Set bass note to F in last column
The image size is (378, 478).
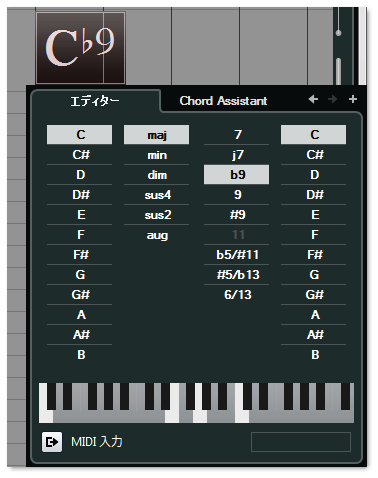pos(313,235)
